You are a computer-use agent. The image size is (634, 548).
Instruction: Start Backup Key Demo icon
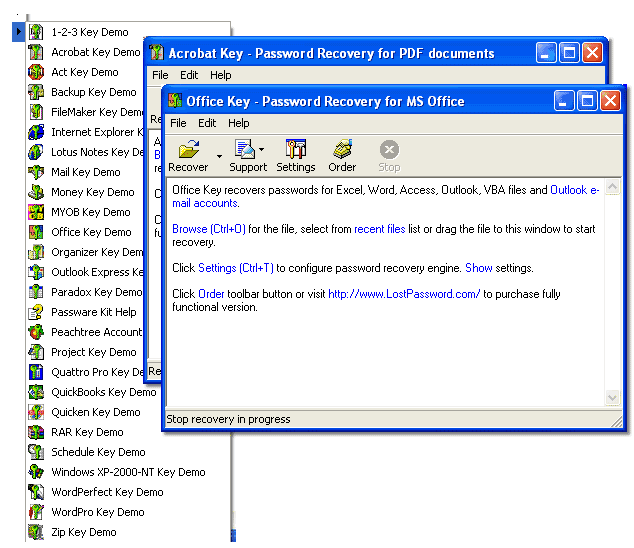pos(36,92)
